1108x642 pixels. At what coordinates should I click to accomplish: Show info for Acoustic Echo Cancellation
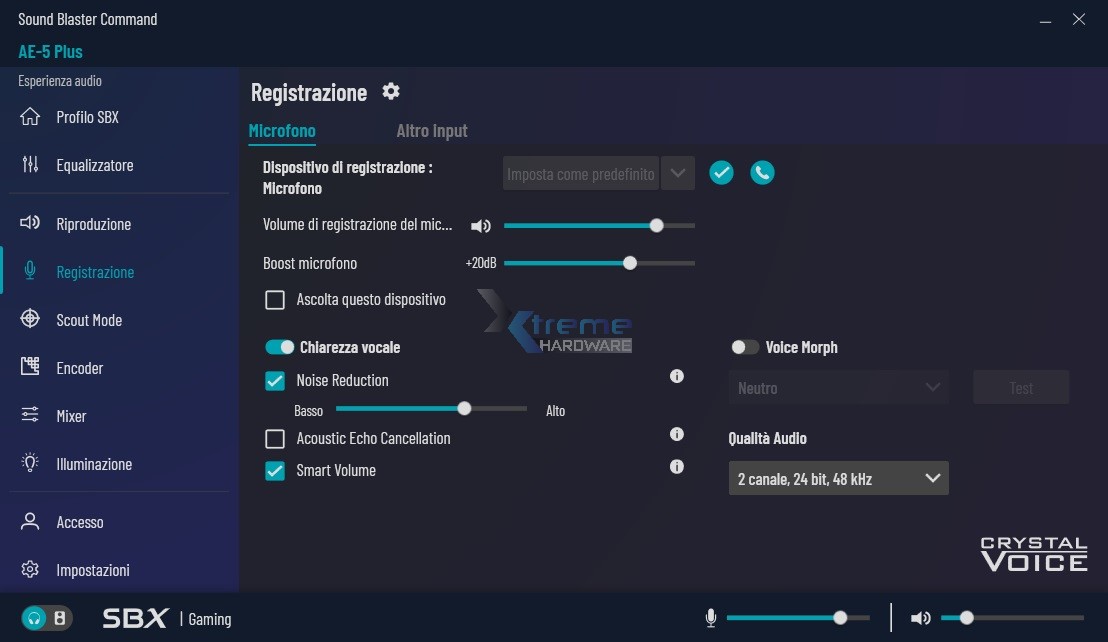[677, 435]
